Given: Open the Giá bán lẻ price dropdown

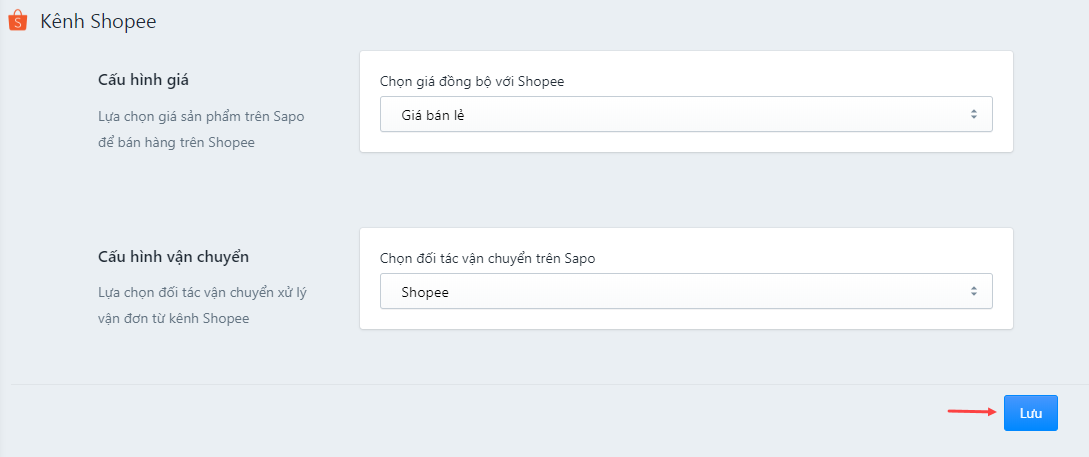Looking at the screenshot, I should click(686, 114).
